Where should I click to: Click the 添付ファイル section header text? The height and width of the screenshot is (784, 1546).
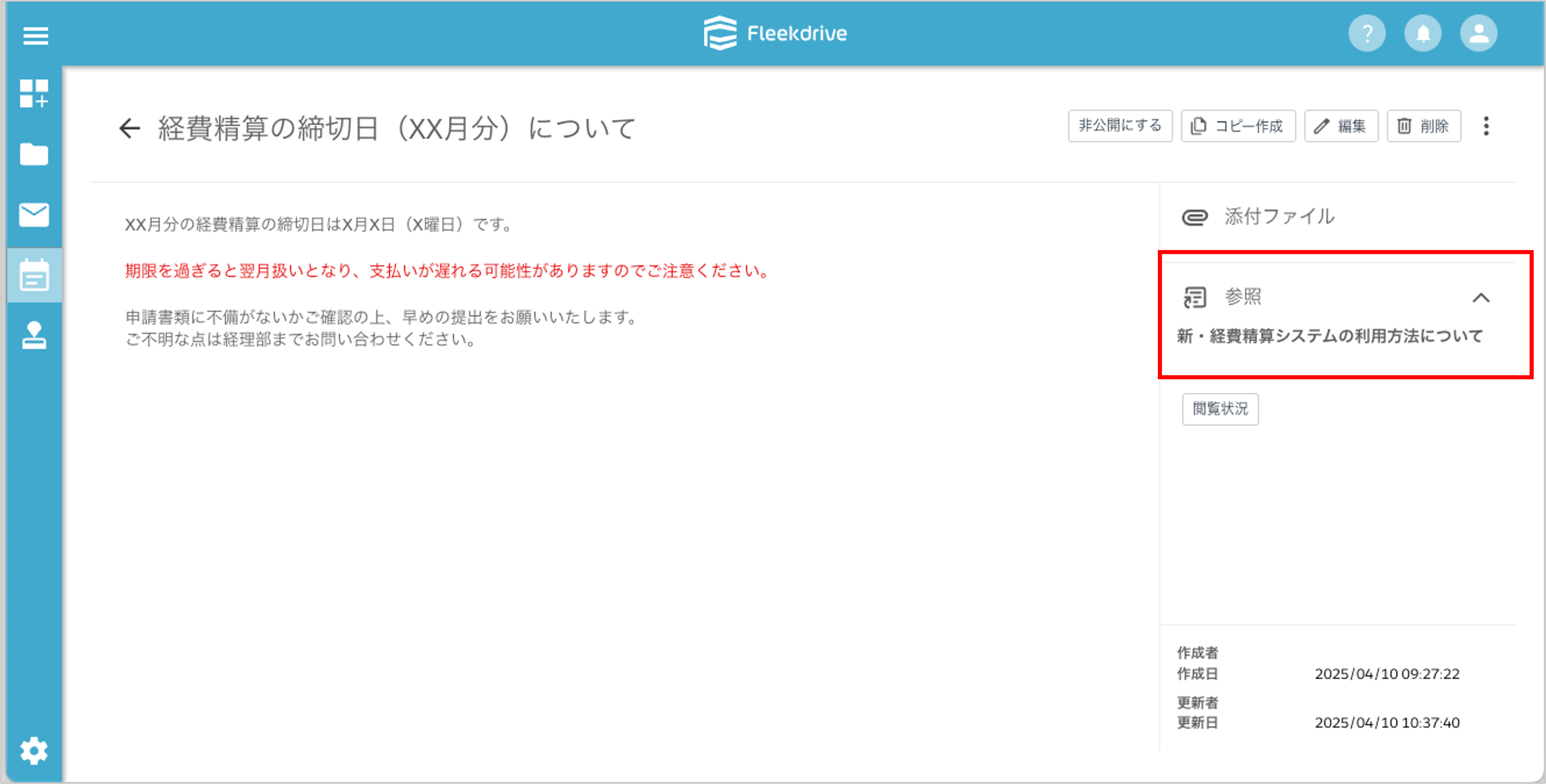point(1279,217)
